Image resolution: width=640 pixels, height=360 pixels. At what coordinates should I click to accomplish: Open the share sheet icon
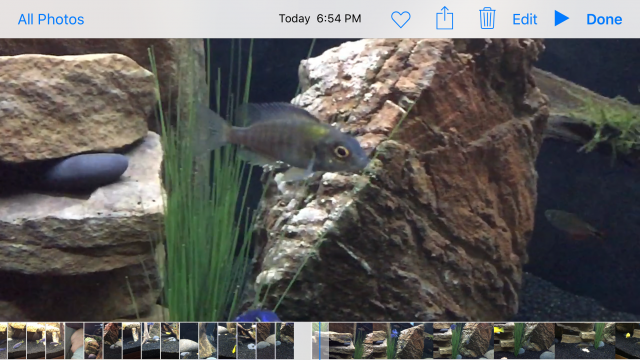(x=444, y=18)
